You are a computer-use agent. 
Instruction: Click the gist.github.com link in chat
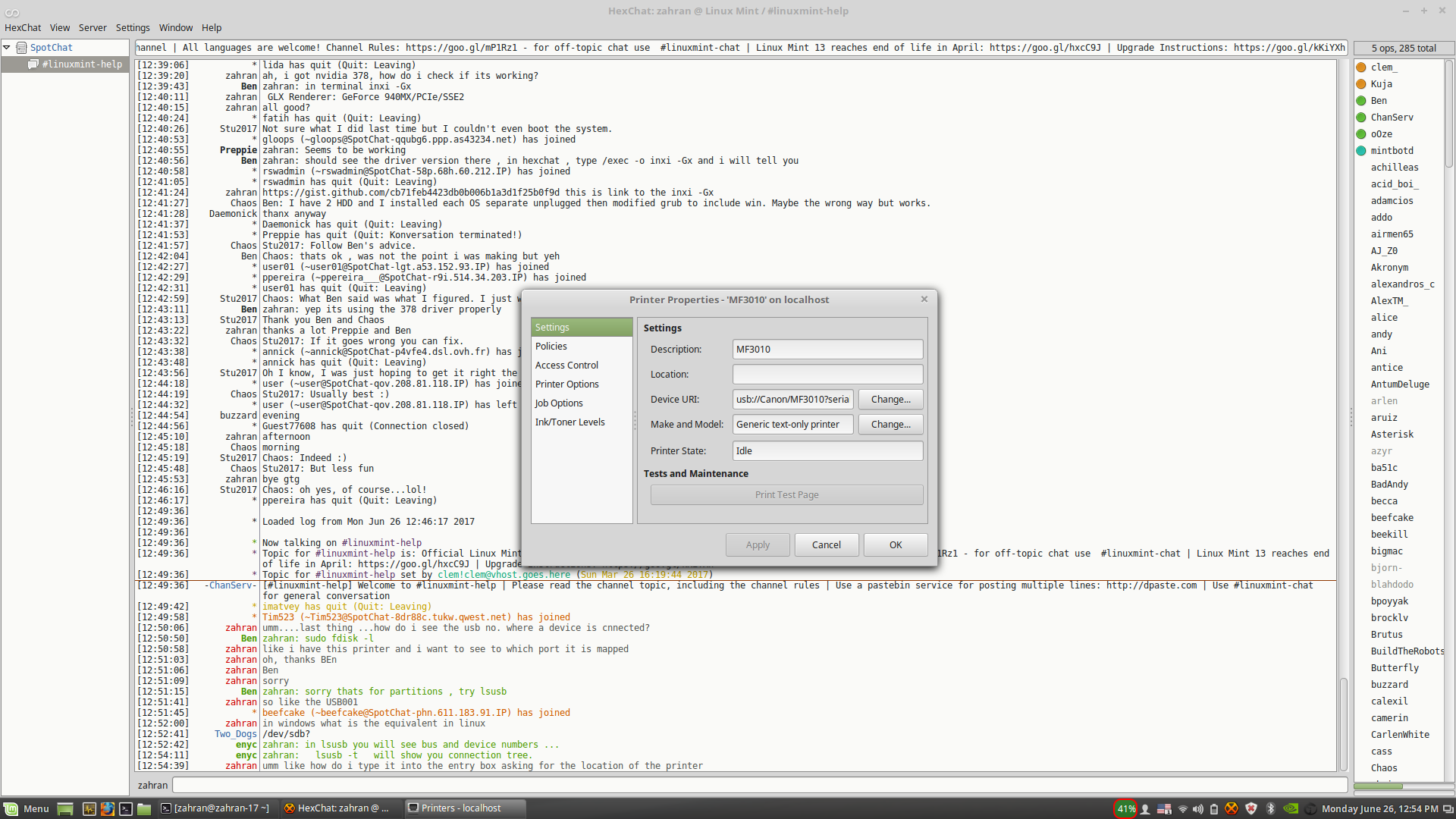click(x=410, y=193)
